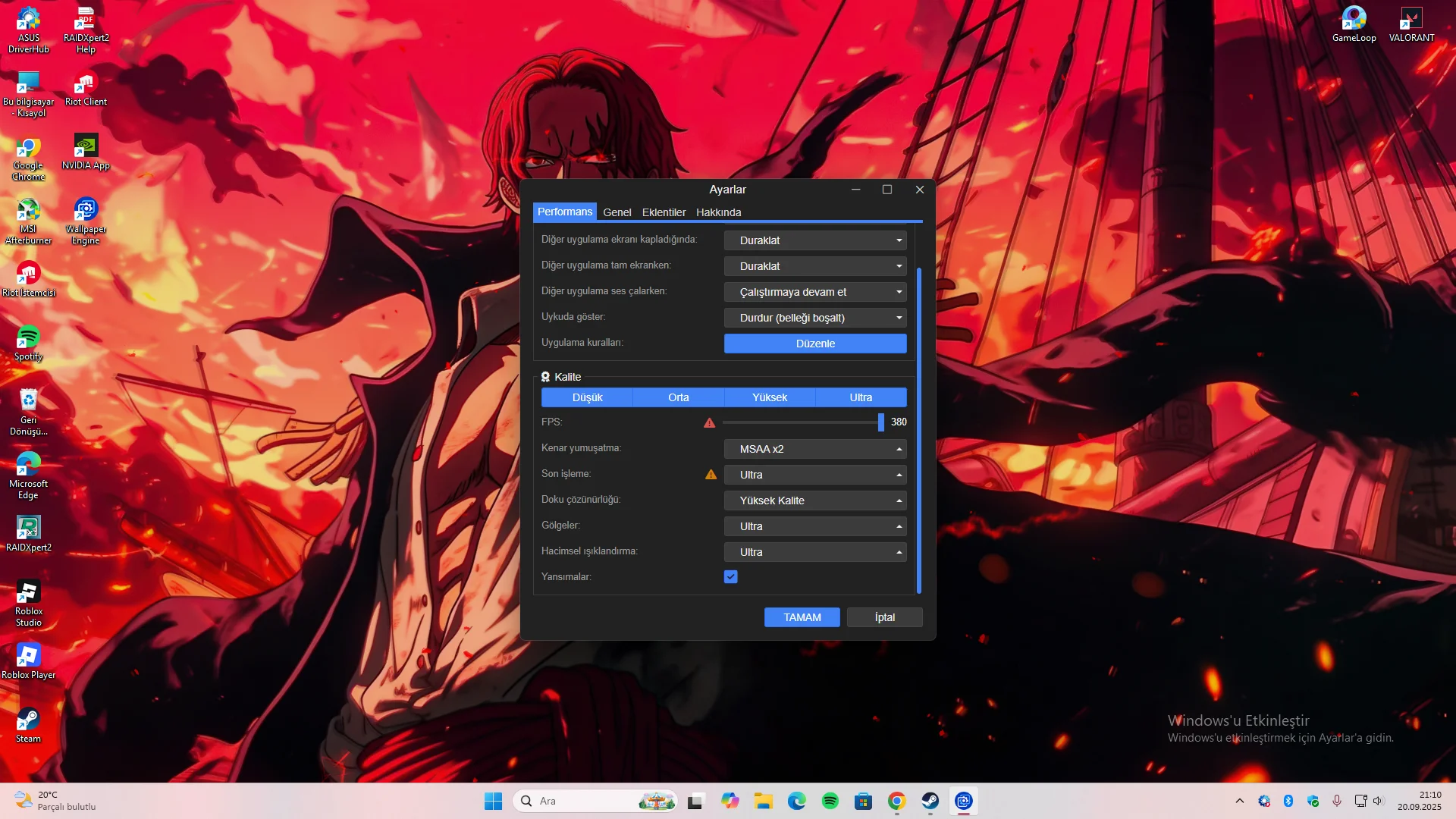Open RAIDXpert2 Help PDF shortcut
This screenshot has height=819, width=1456.
click(86, 30)
